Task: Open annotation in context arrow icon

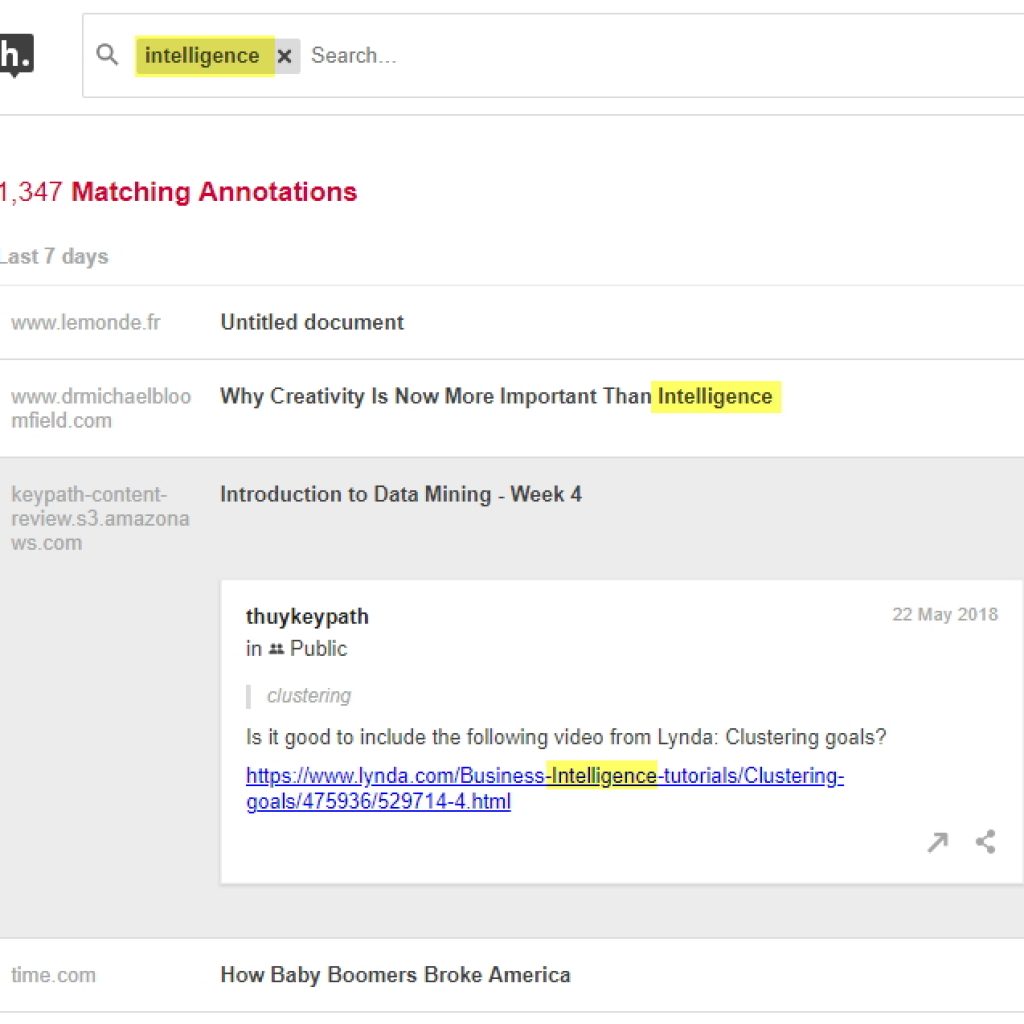Action: (x=937, y=842)
